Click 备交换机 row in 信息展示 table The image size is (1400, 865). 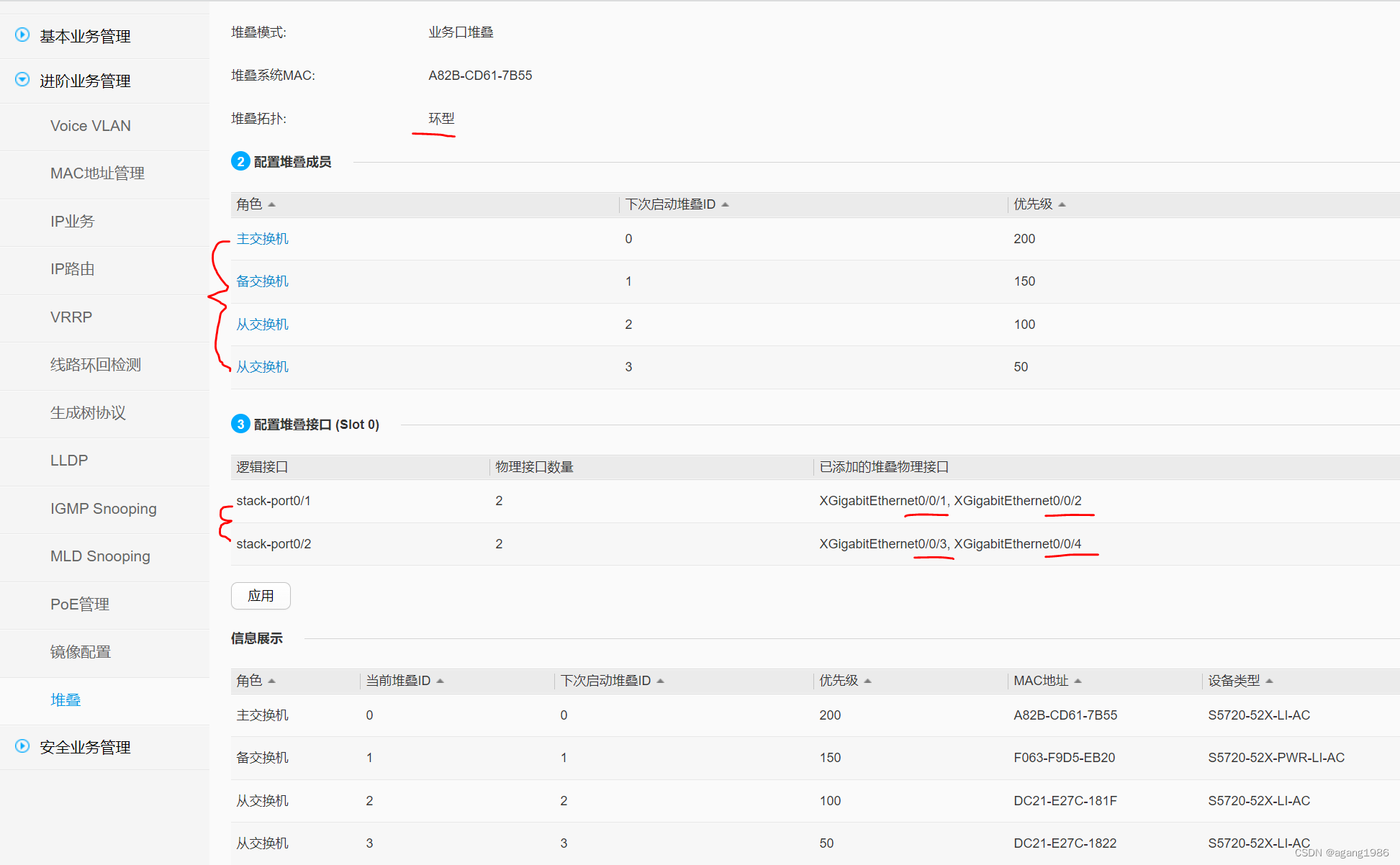tap(816, 758)
